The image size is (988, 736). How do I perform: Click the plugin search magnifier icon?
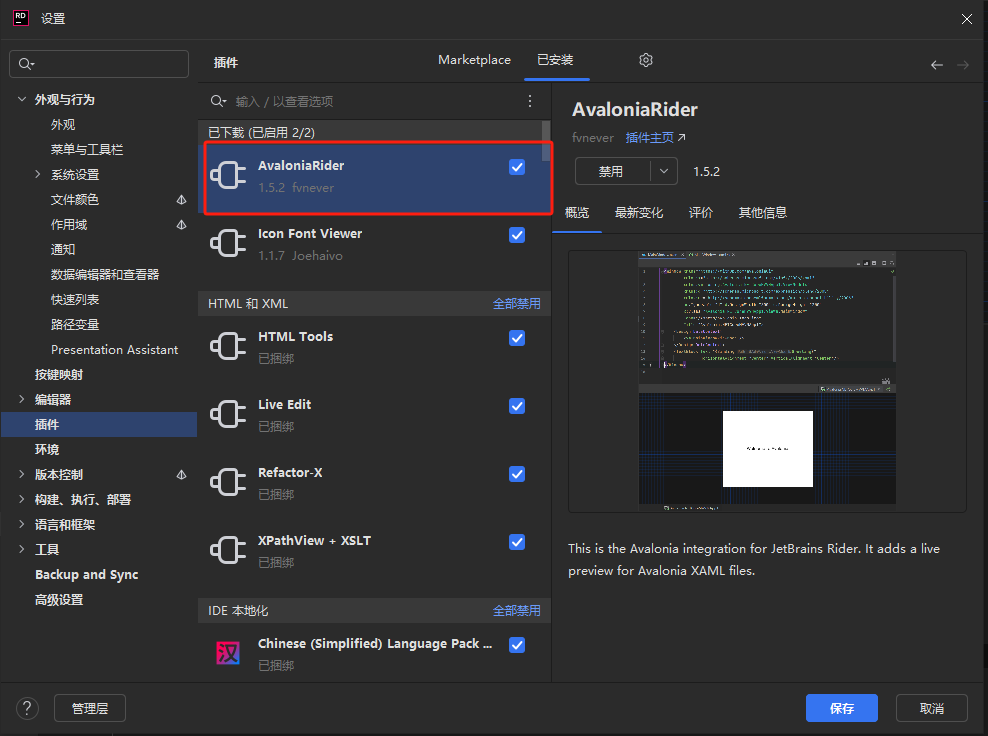tap(218, 101)
